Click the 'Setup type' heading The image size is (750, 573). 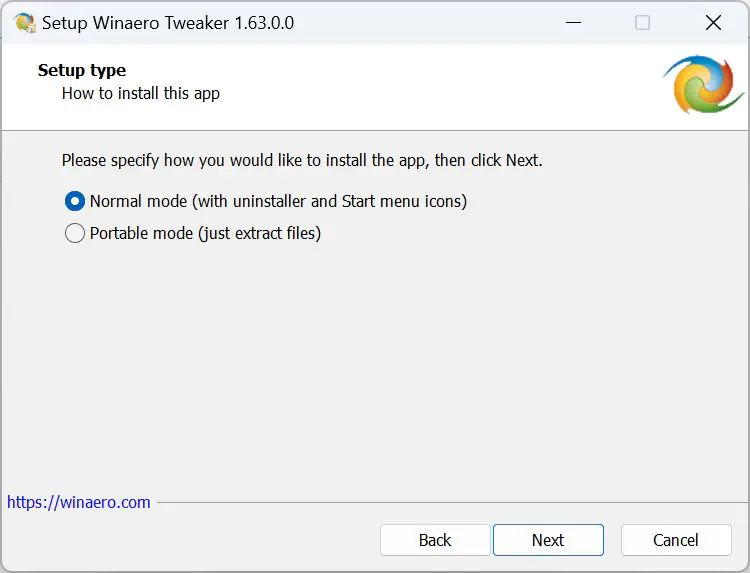pyautogui.click(x=82, y=70)
